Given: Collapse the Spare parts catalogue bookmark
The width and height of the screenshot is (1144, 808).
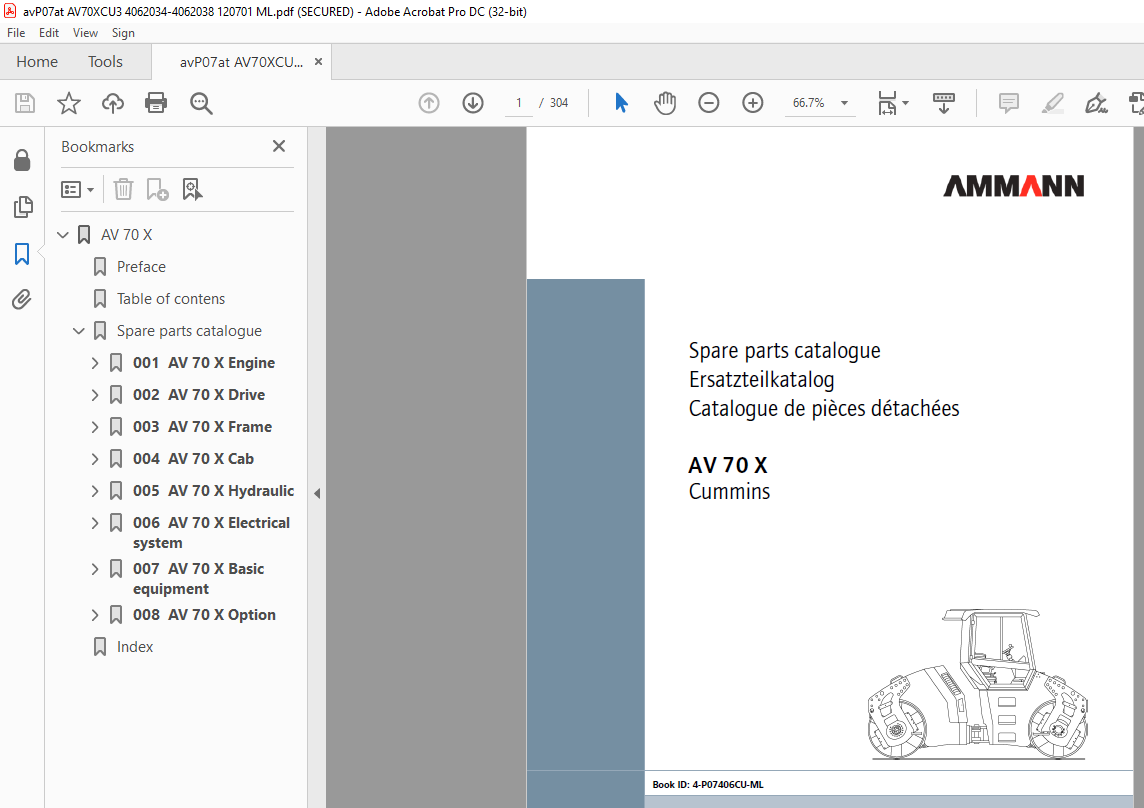Looking at the screenshot, I should pos(79,331).
